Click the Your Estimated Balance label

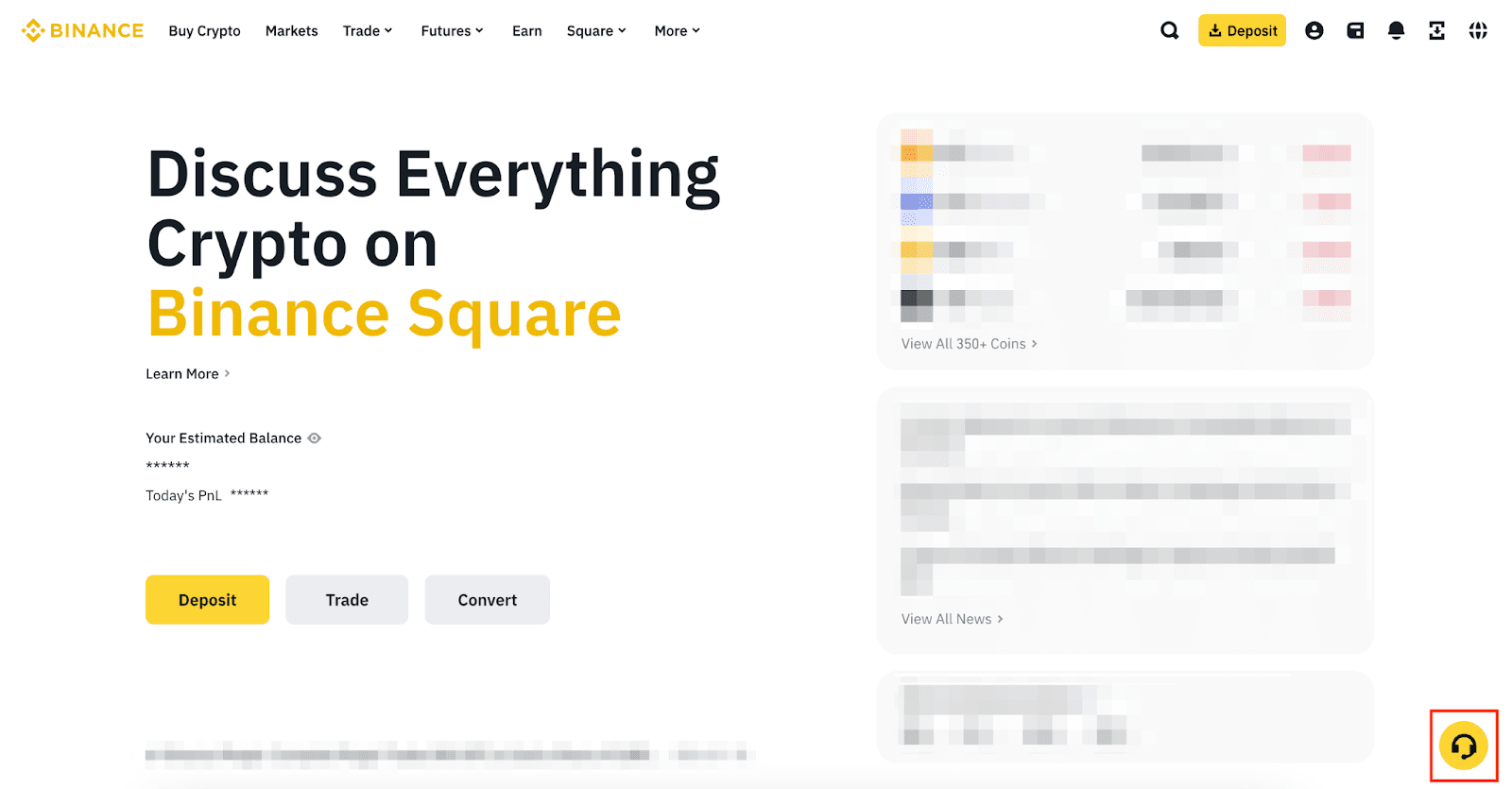coord(223,438)
